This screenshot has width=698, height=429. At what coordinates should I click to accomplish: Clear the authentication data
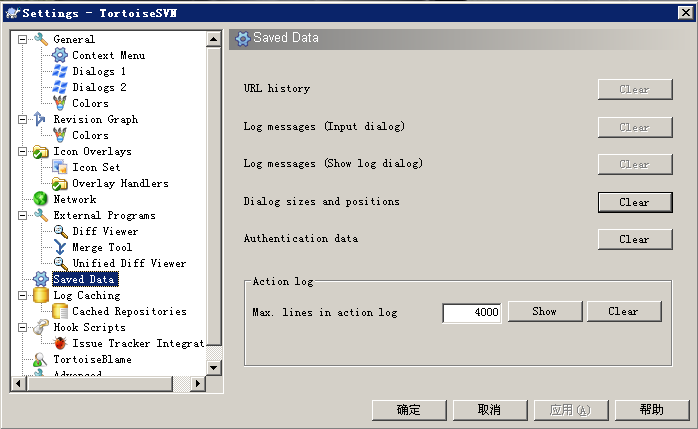point(635,239)
